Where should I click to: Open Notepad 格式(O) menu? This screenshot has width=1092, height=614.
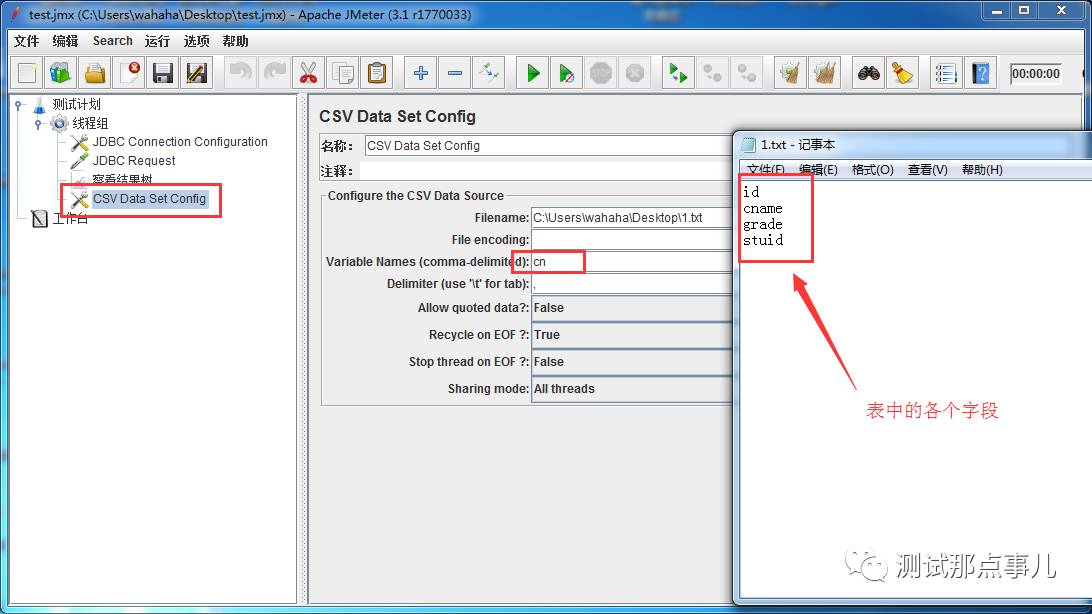[x=872, y=170]
